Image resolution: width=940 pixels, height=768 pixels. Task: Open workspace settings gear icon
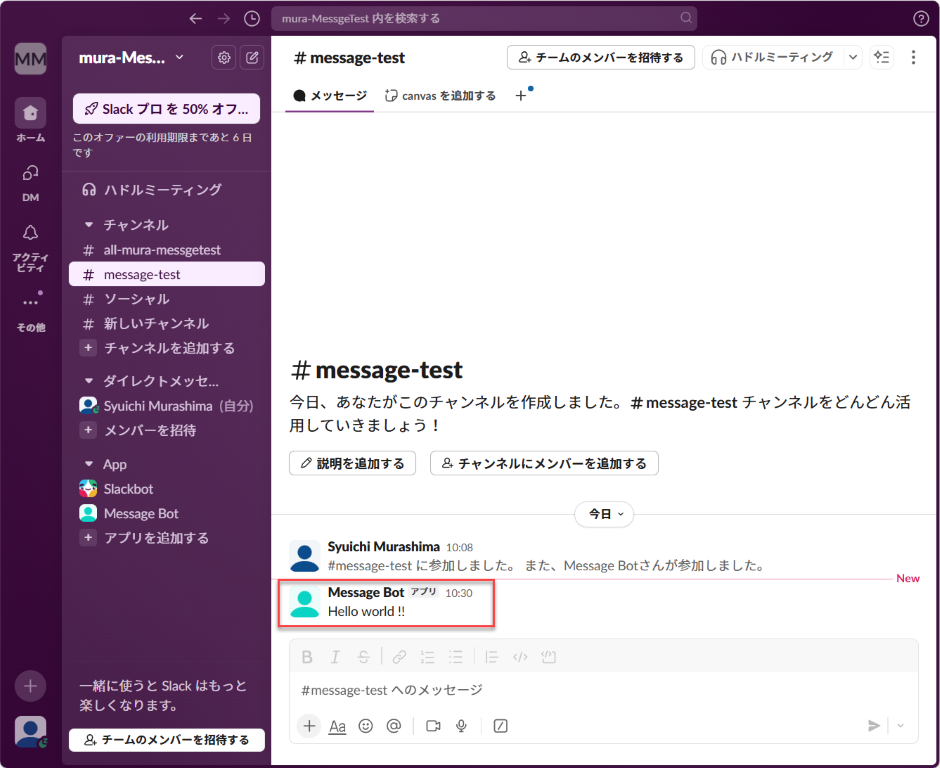[224, 58]
